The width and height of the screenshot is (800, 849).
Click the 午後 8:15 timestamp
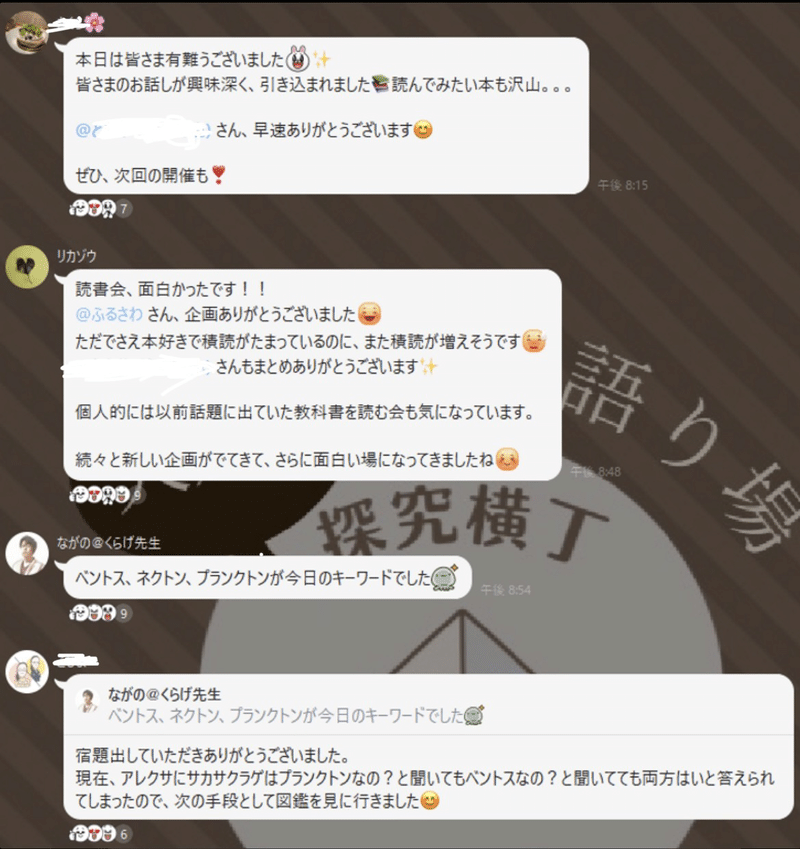point(622,185)
